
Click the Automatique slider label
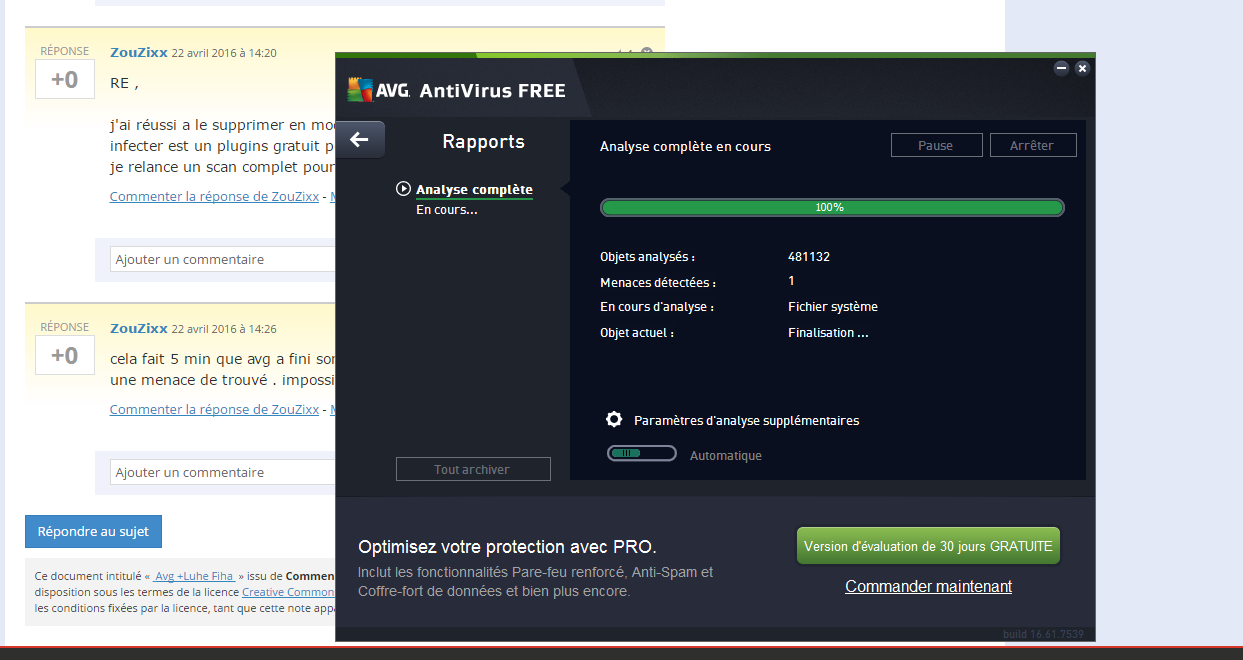(x=726, y=455)
